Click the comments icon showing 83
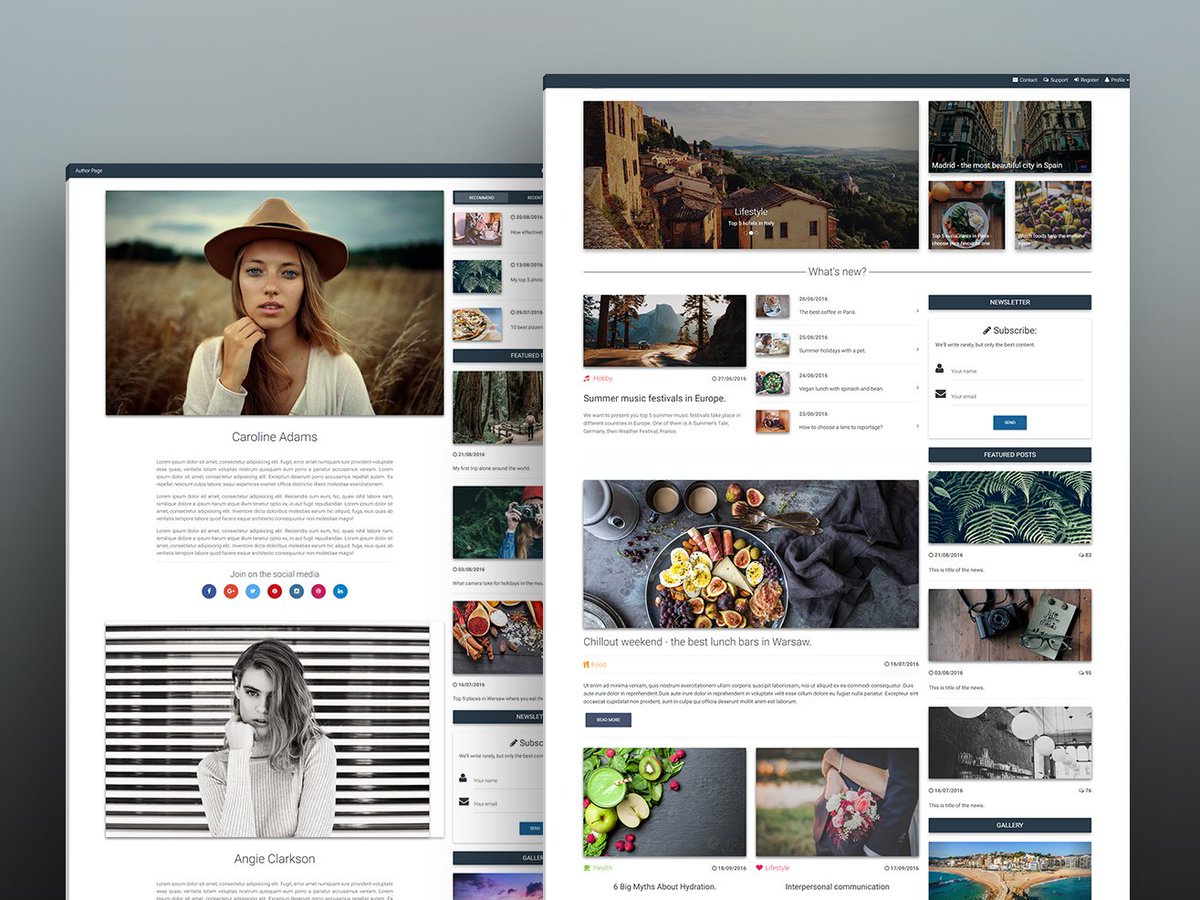This screenshot has height=900, width=1200. coord(1081,554)
